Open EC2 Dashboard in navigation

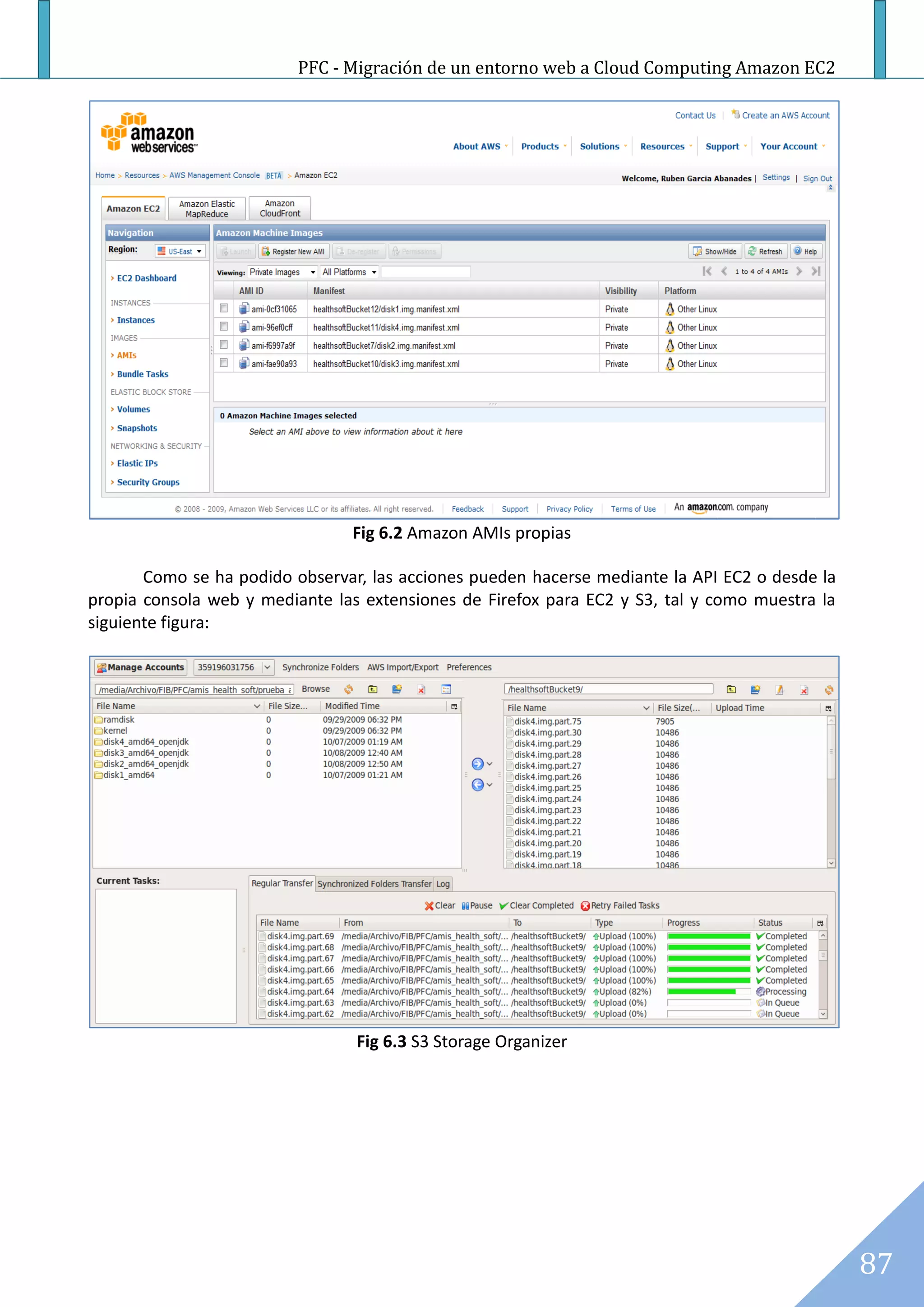(x=146, y=278)
